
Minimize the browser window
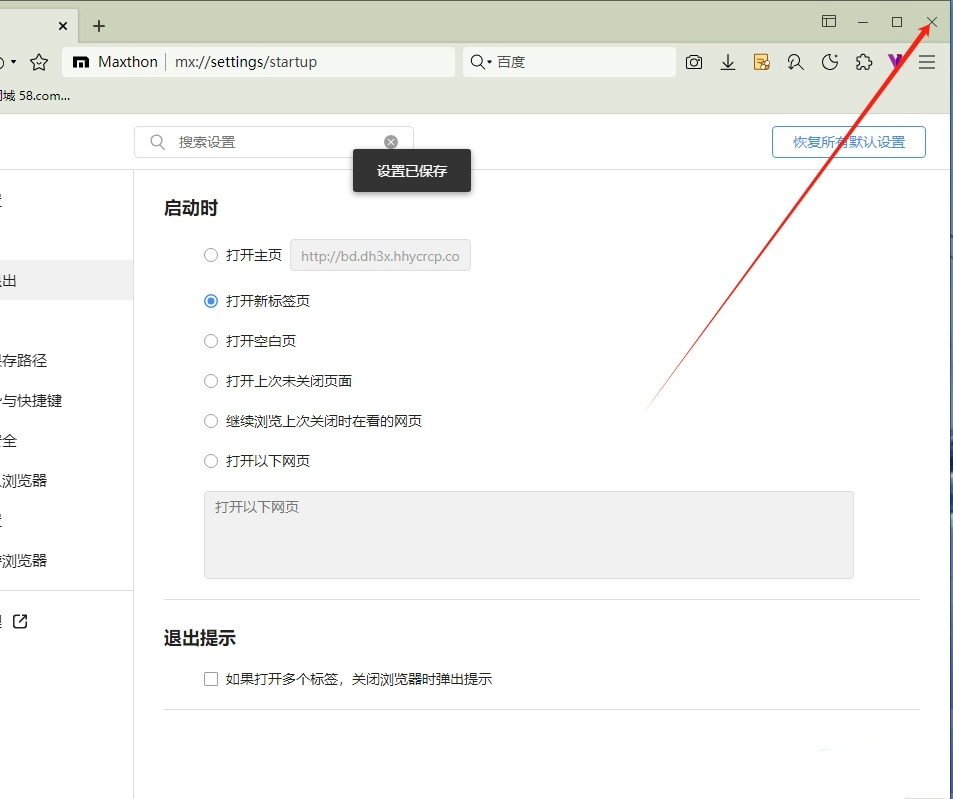click(x=863, y=22)
